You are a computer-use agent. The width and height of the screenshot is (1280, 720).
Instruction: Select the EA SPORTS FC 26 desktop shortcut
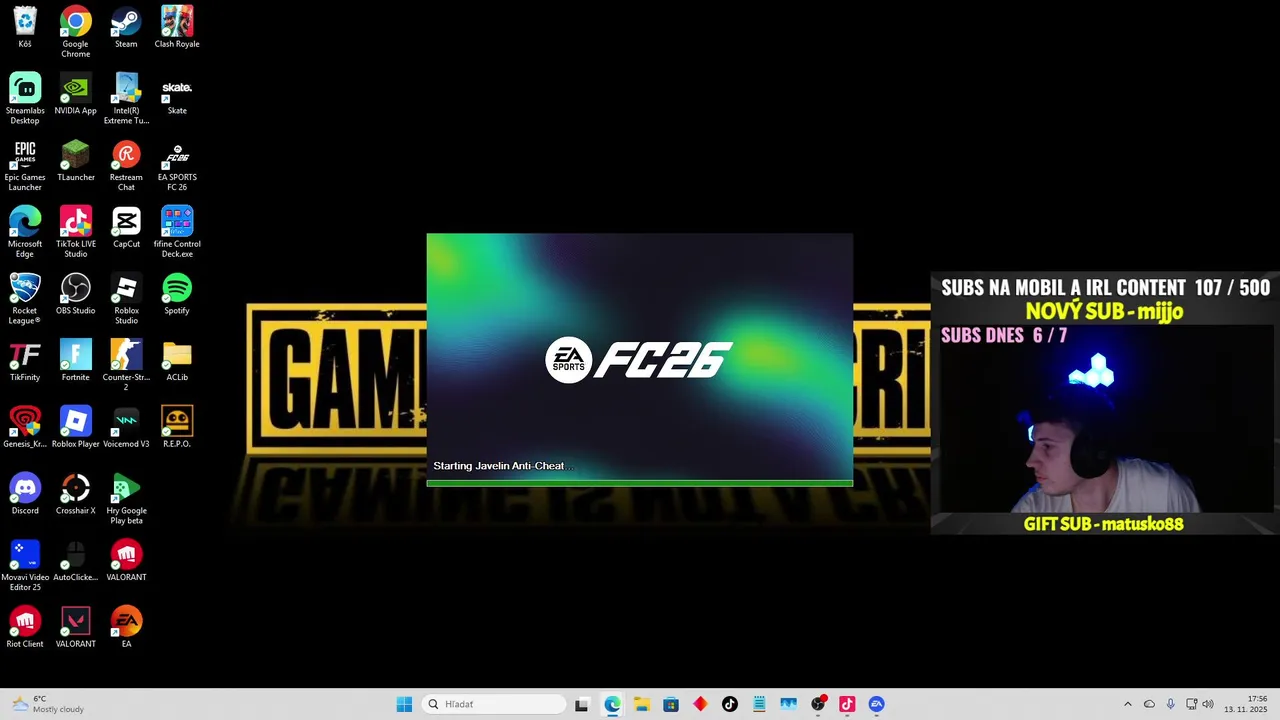177,165
